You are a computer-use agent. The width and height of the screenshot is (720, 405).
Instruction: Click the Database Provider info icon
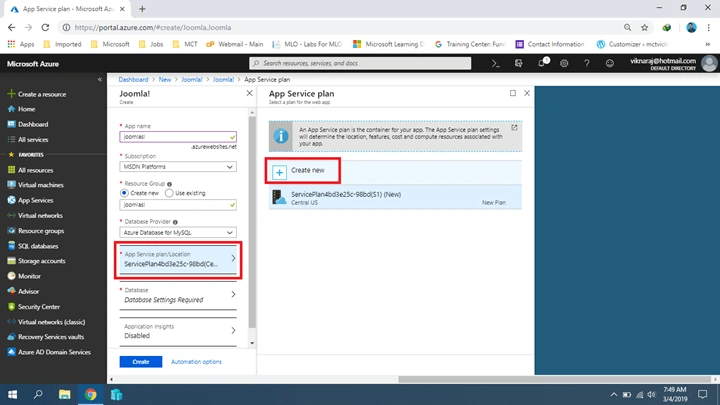coord(175,222)
